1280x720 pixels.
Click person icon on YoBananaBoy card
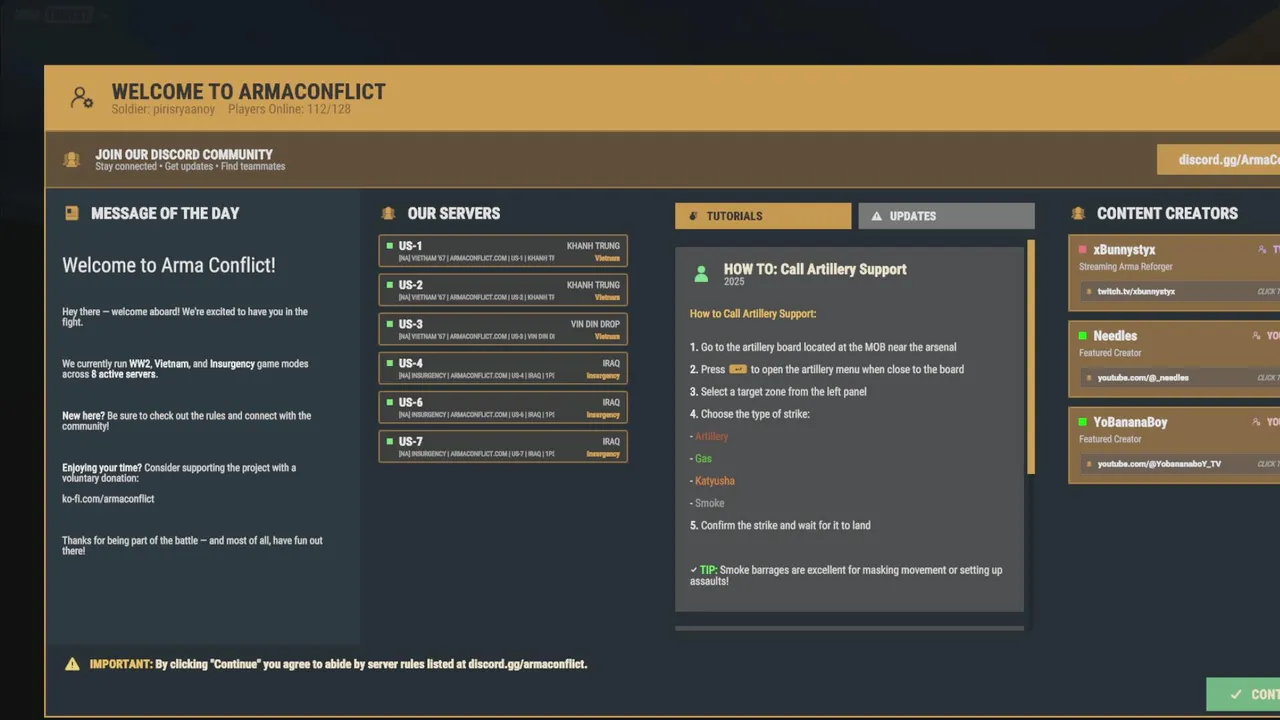[x=1257, y=422]
